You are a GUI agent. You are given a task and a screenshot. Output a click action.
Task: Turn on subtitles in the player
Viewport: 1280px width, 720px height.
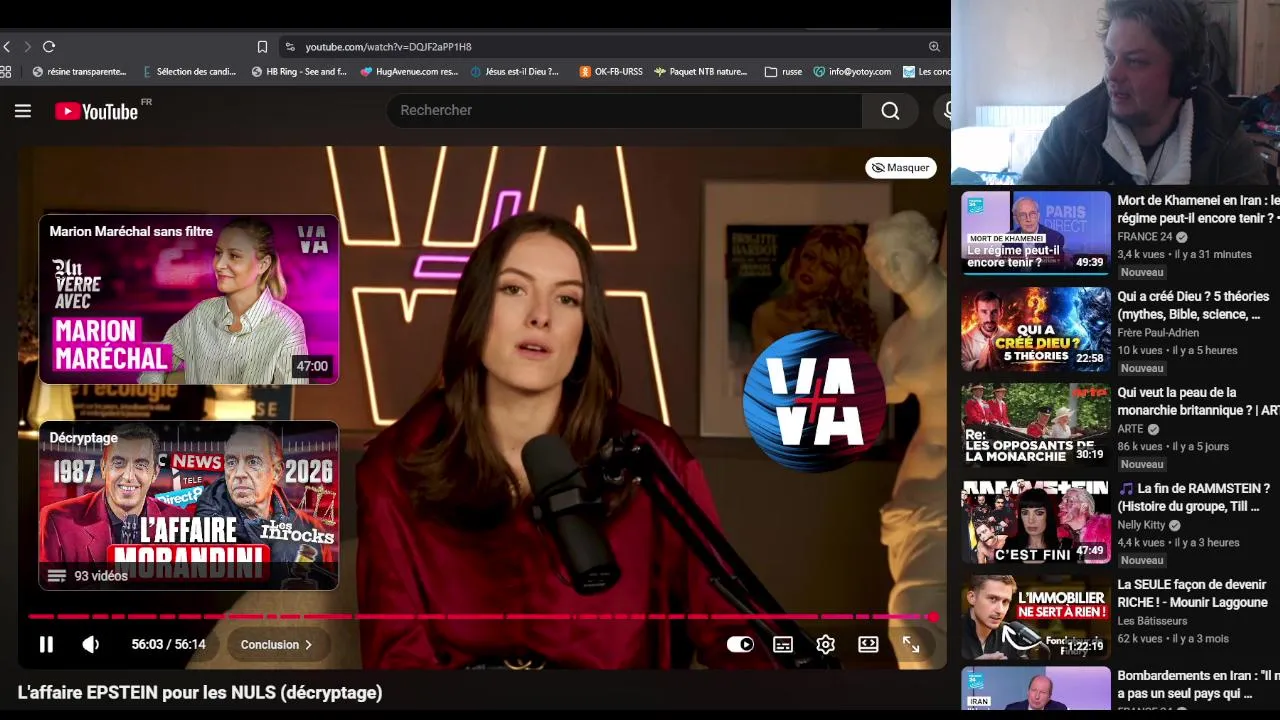click(x=783, y=645)
